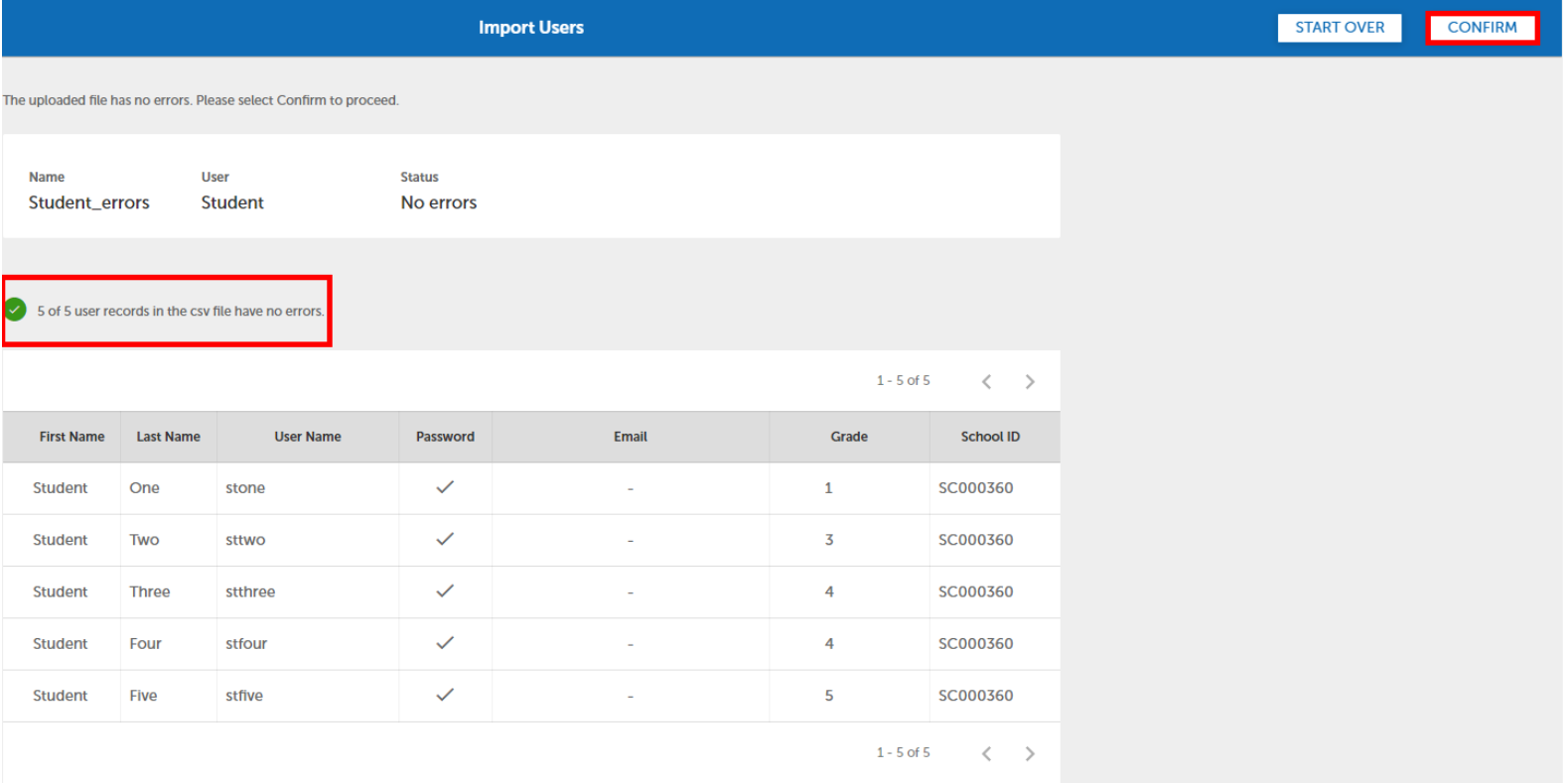Image resolution: width=1565 pixels, height=784 pixels.
Task: Go to next page in top pagination
Action: pyautogui.click(x=1030, y=381)
